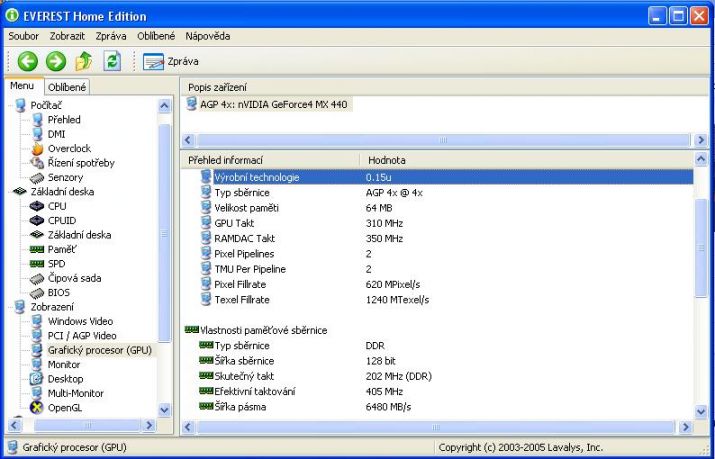
Task: Open the Zobrazit menu
Action: pos(67,36)
